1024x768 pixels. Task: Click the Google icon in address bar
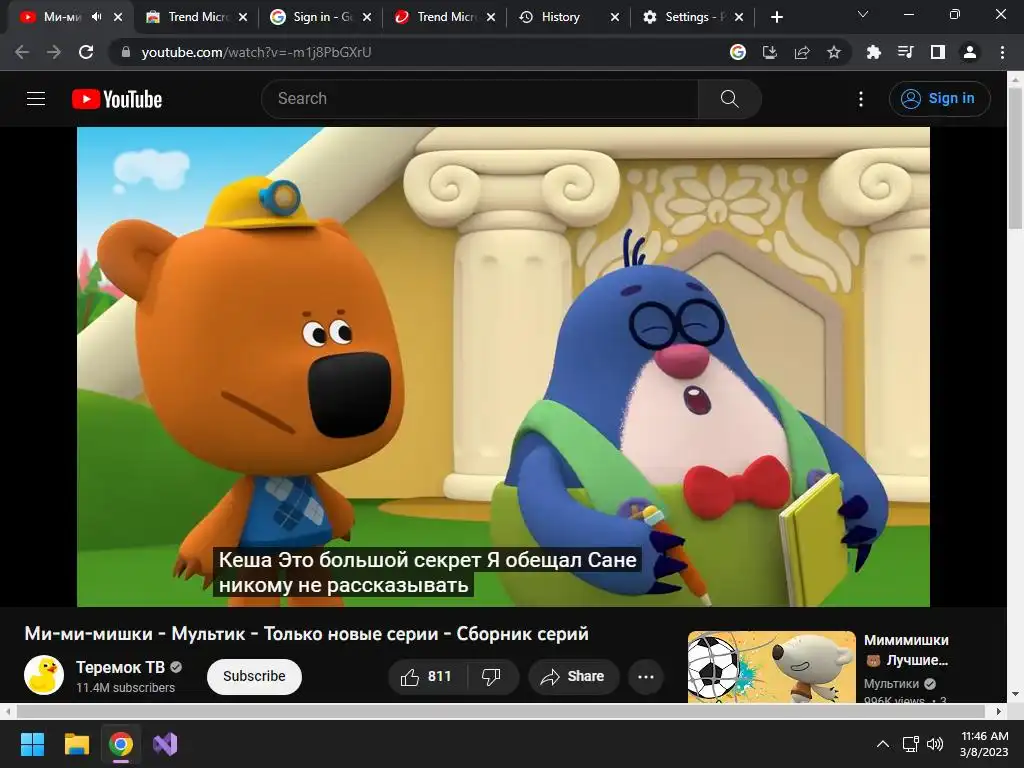738,52
